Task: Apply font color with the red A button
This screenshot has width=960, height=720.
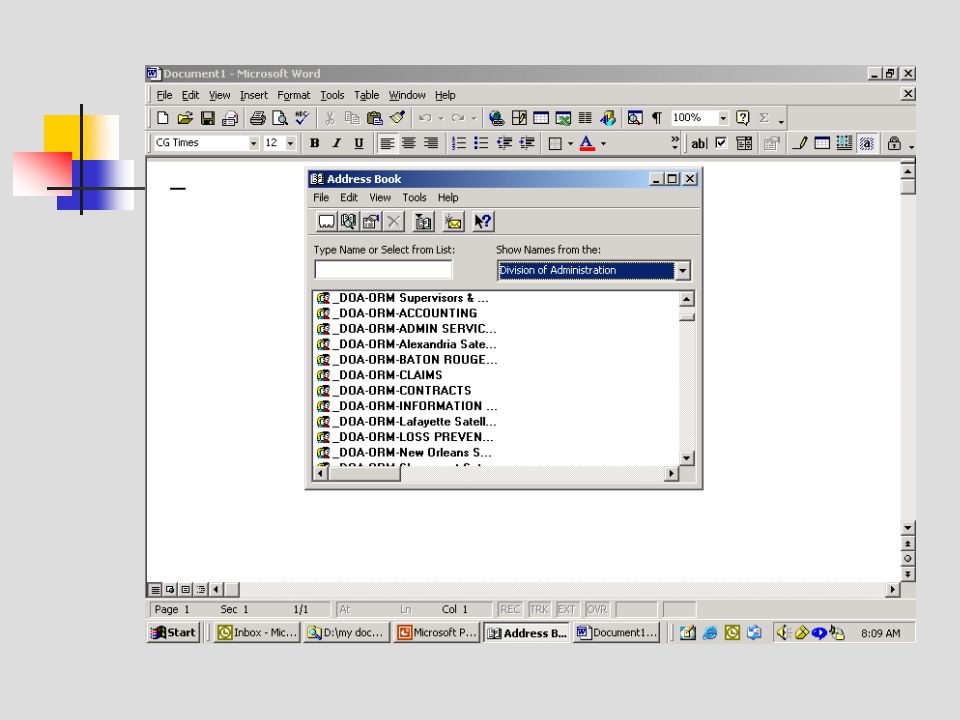Action: click(587, 143)
